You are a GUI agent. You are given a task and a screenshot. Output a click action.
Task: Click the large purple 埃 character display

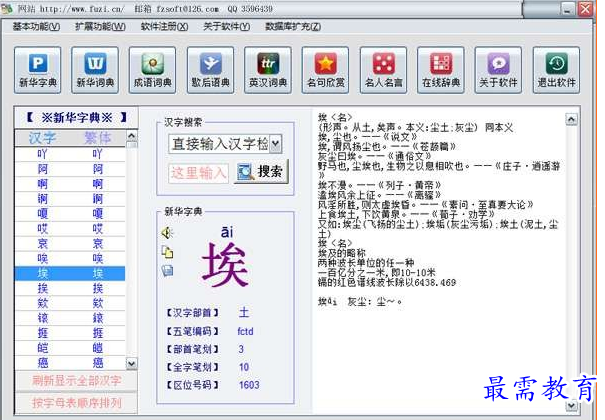[225, 265]
